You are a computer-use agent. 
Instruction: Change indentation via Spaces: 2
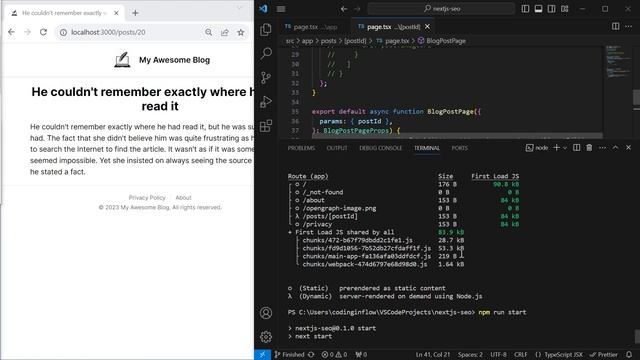pos(470,355)
